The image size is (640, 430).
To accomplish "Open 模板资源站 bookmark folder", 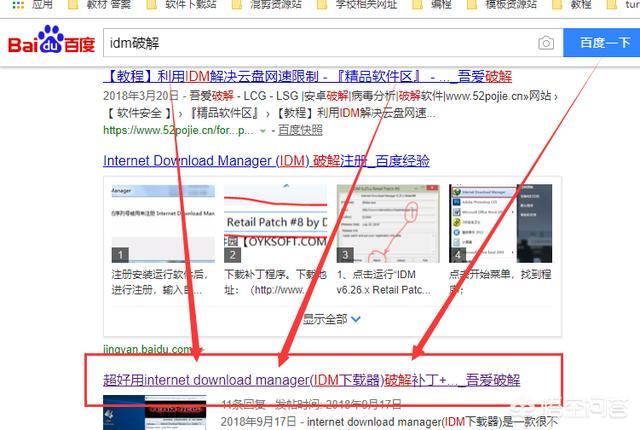I will [502, 5].
